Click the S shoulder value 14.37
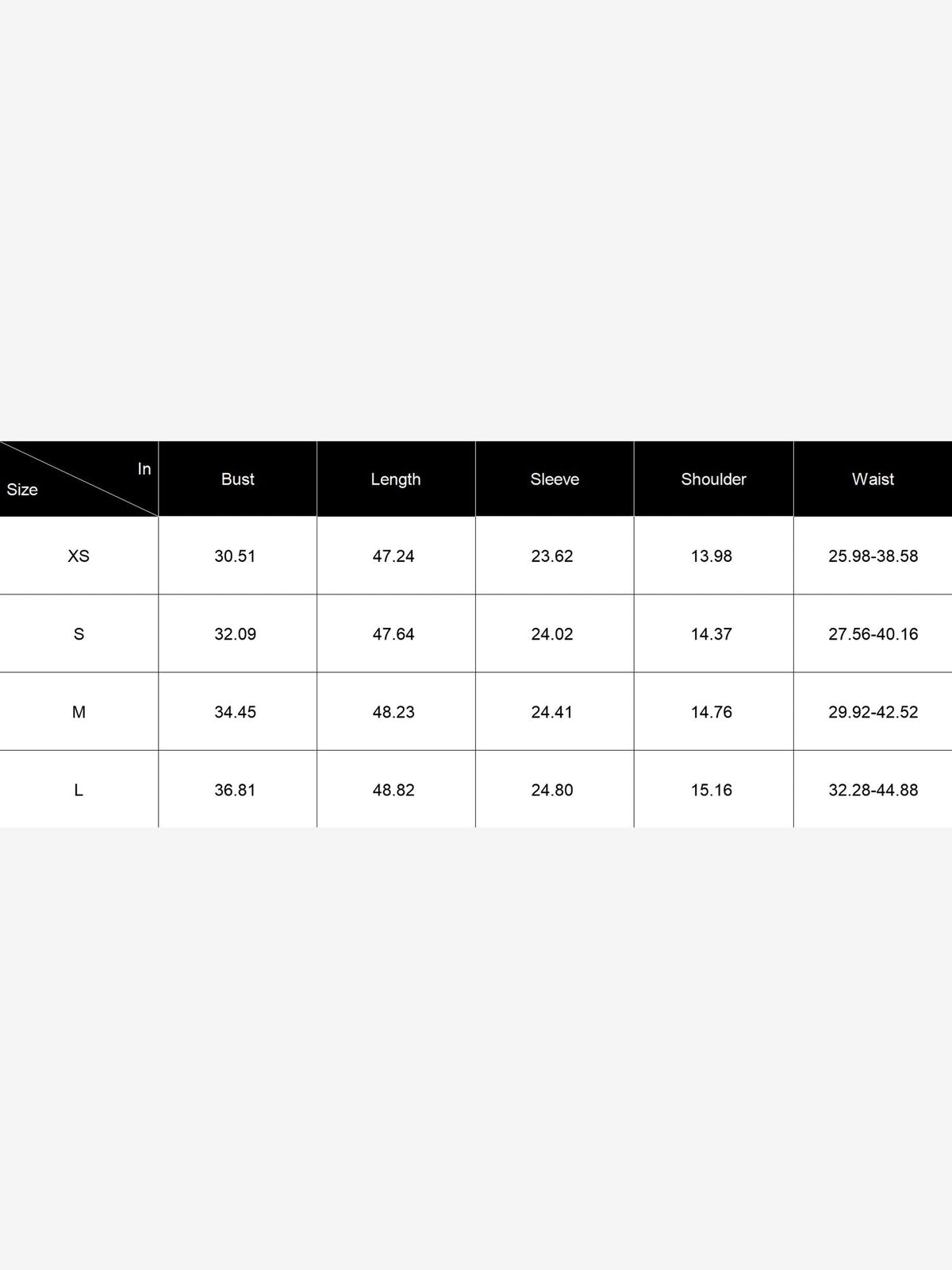The width and height of the screenshot is (952, 1270). click(712, 634)
